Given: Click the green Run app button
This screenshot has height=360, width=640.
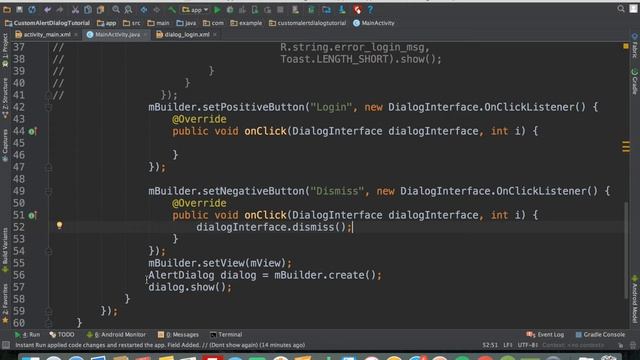Looking at the screenshot, I should click(x=217, y=9).
